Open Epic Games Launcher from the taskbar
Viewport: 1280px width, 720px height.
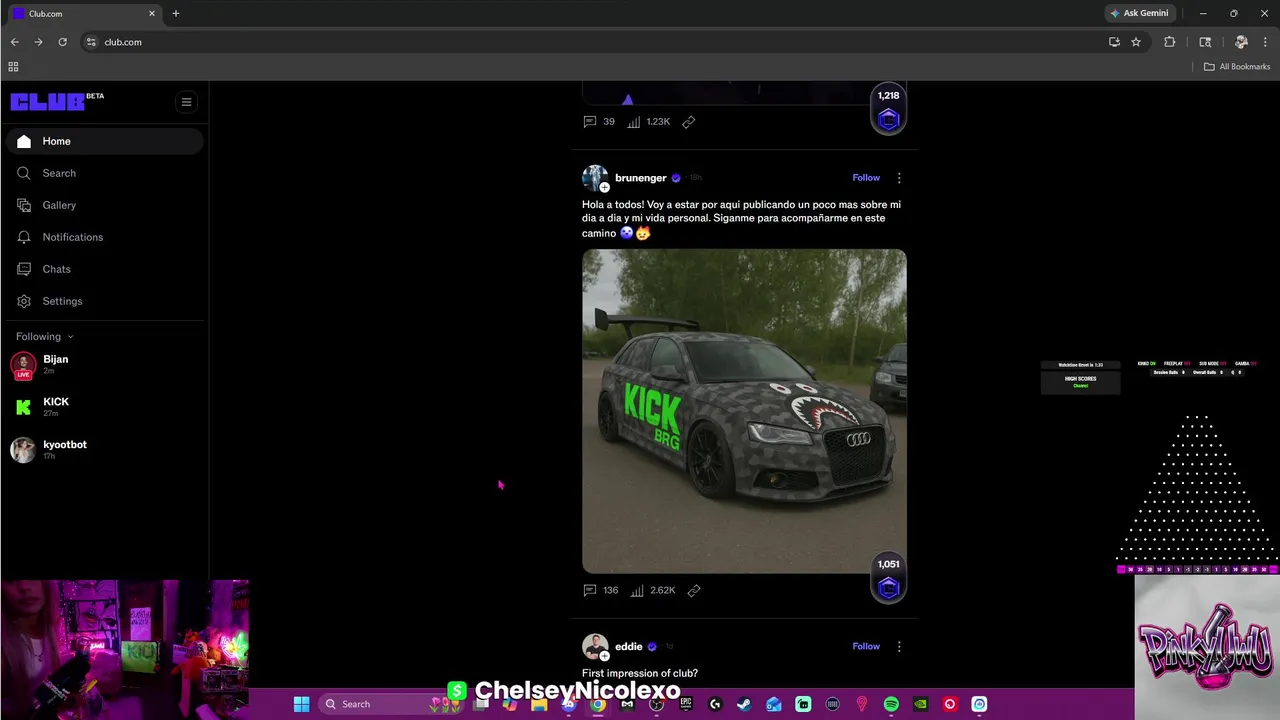[x=686, y=704]
